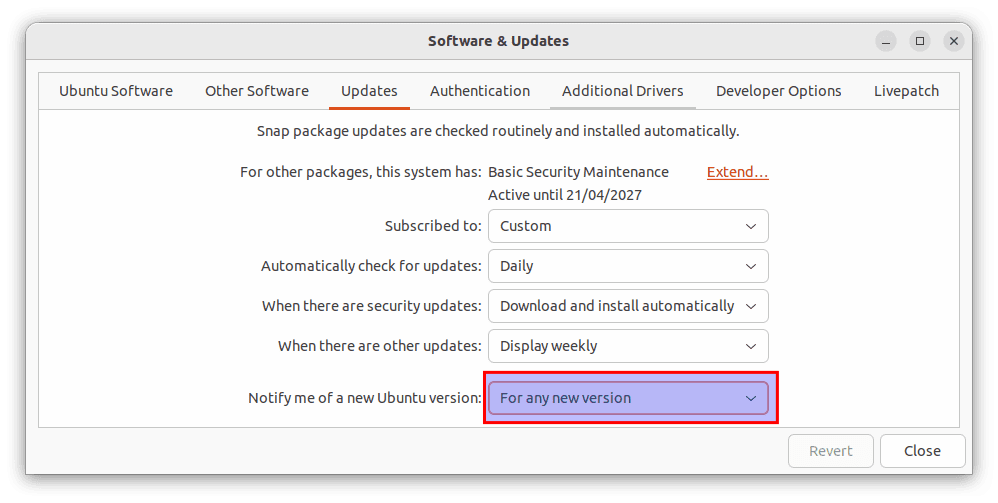Open the Subscribed to Custom dropdown
998x503 pixels.
pyautogui.click(x=628, y=226)
